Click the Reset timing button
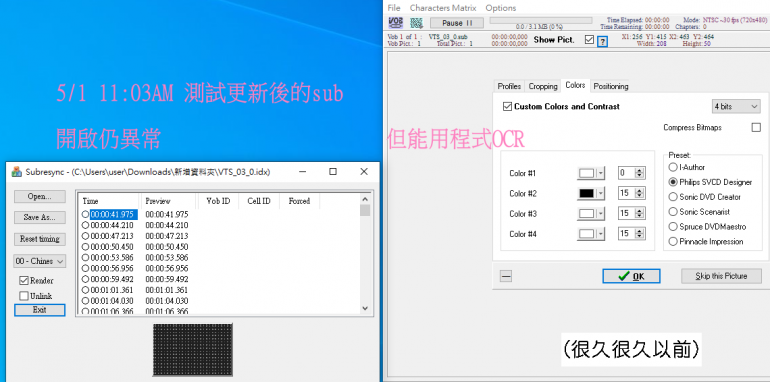The image size is (770, 382). point(39,239)
